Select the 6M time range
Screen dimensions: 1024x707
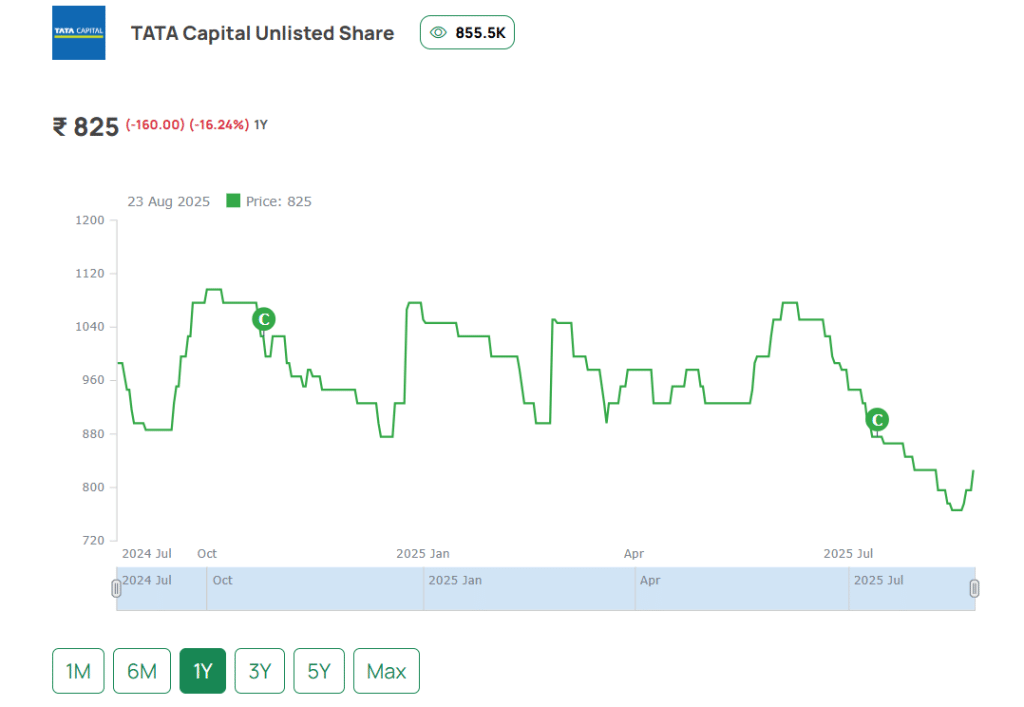tap(142, 671)
